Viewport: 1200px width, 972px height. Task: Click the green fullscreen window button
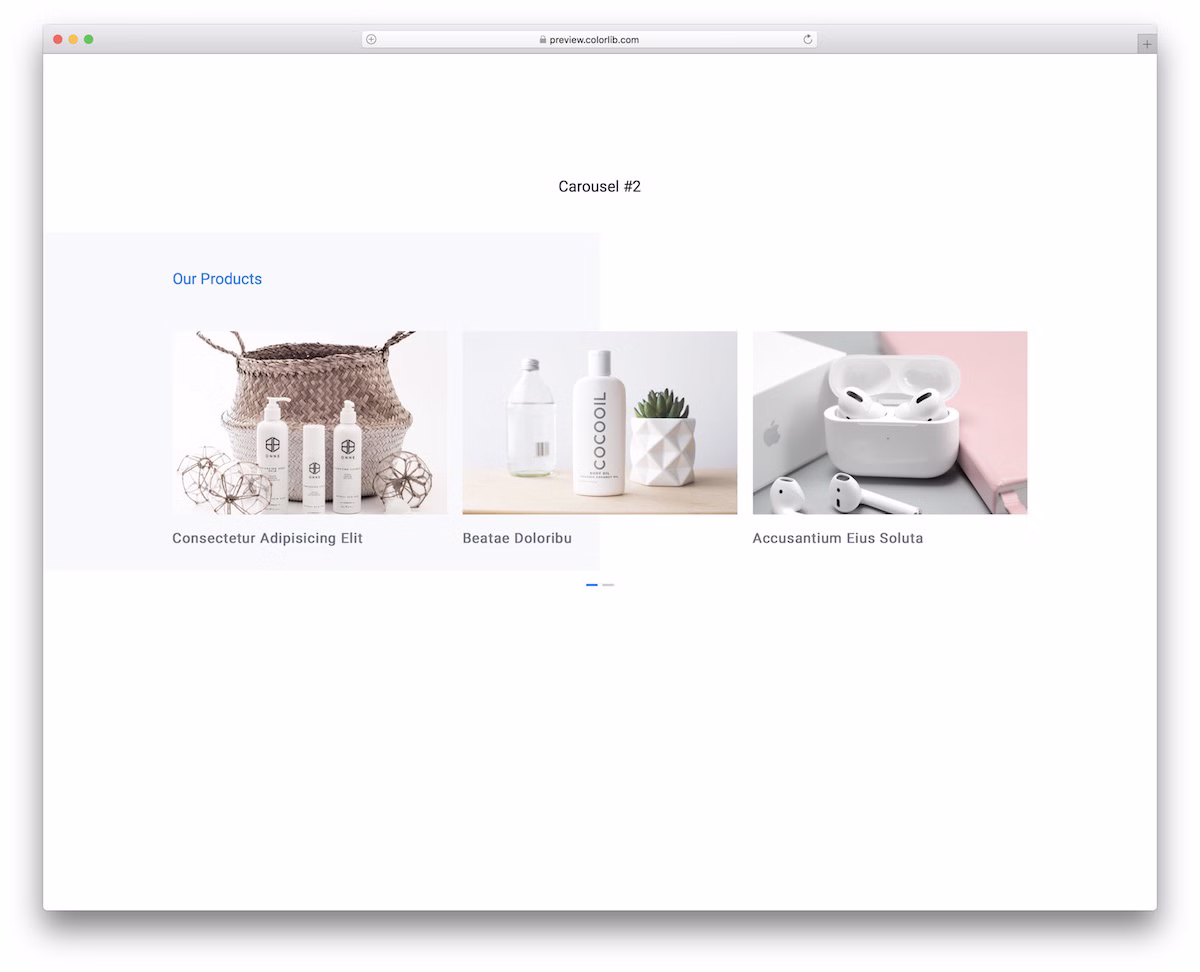[88, 39]
